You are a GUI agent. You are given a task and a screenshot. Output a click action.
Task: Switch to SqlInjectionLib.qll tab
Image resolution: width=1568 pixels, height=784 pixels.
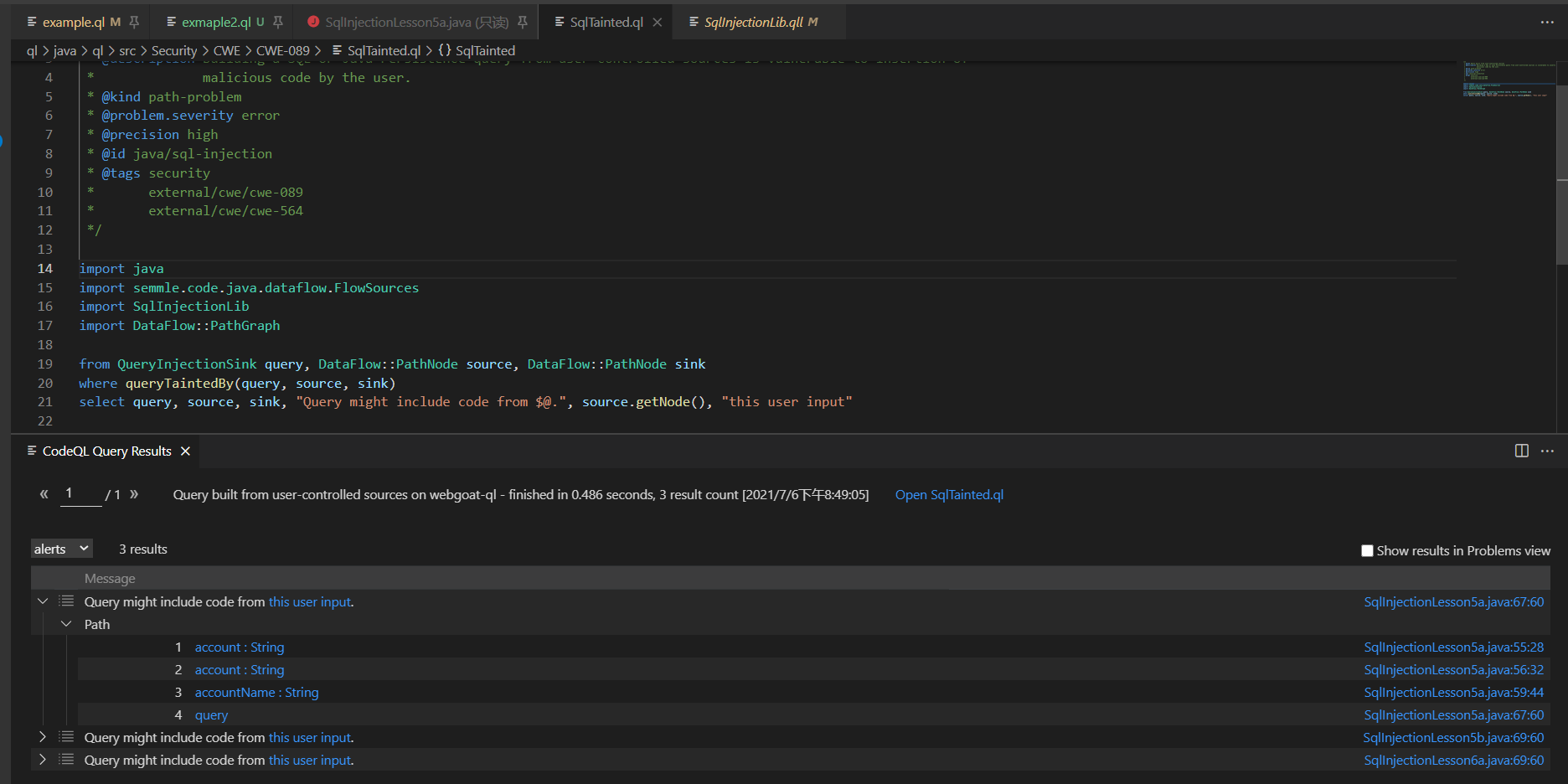click(753, 22)
